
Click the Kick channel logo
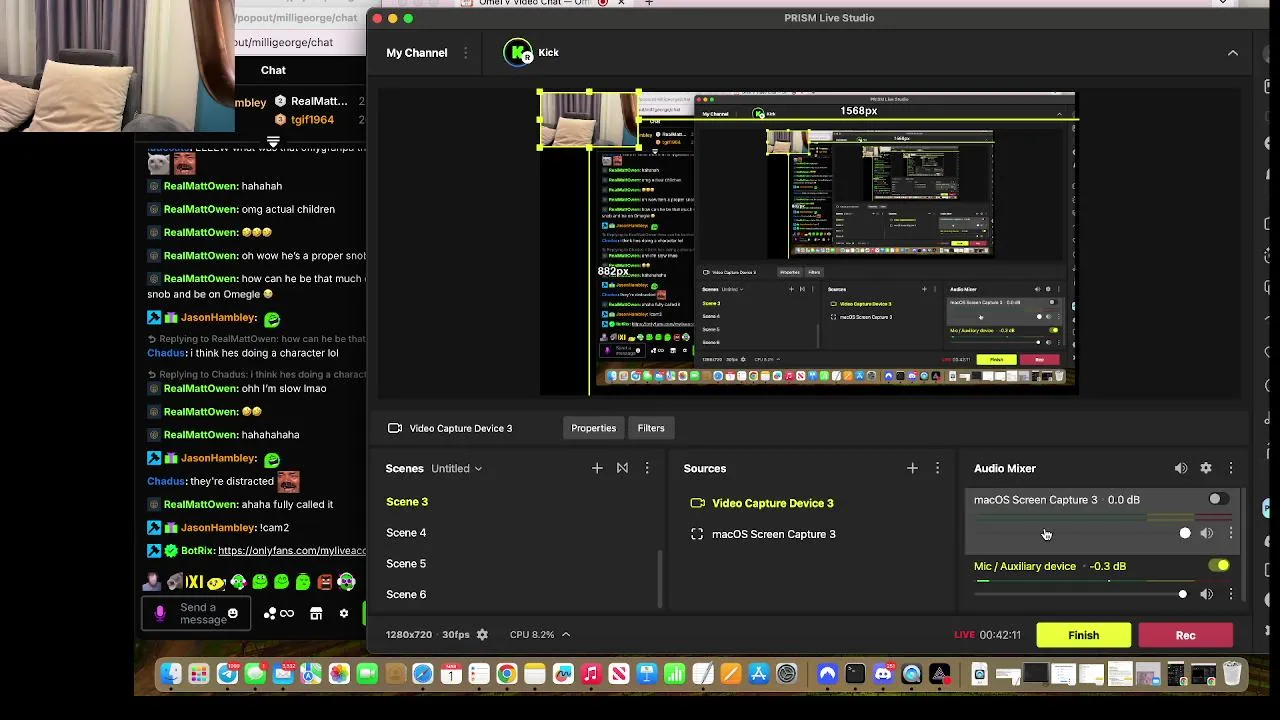click(x=518, y=53)
